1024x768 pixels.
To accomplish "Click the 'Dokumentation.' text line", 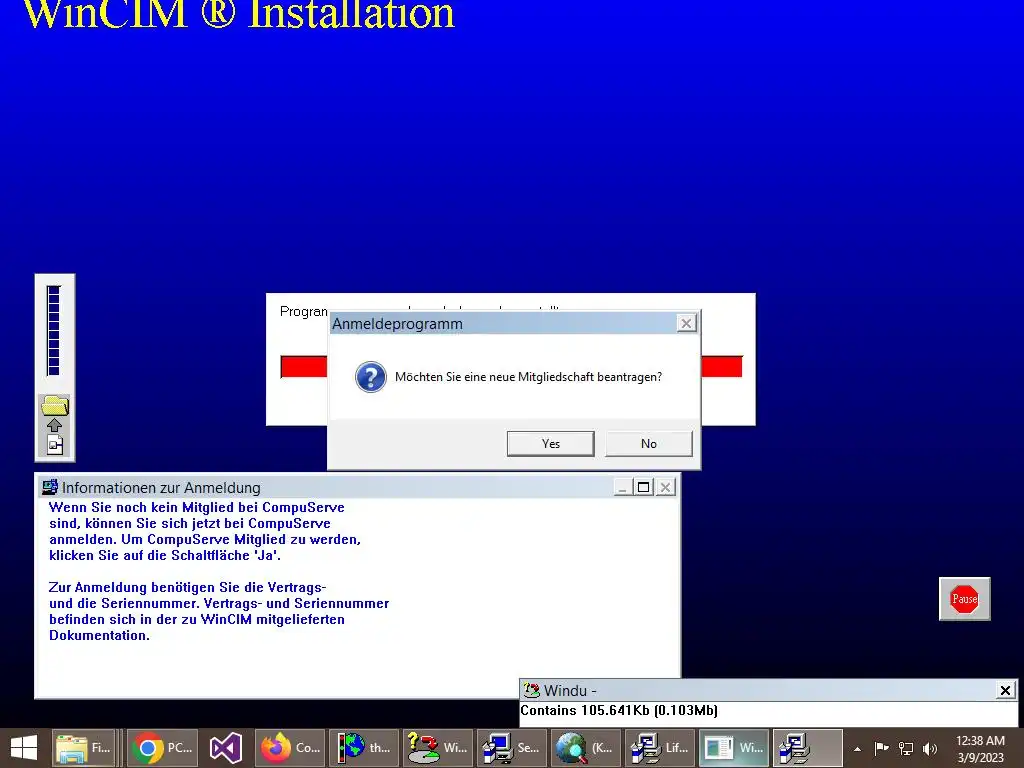I will pyautogui.click(x=99, y=635).
